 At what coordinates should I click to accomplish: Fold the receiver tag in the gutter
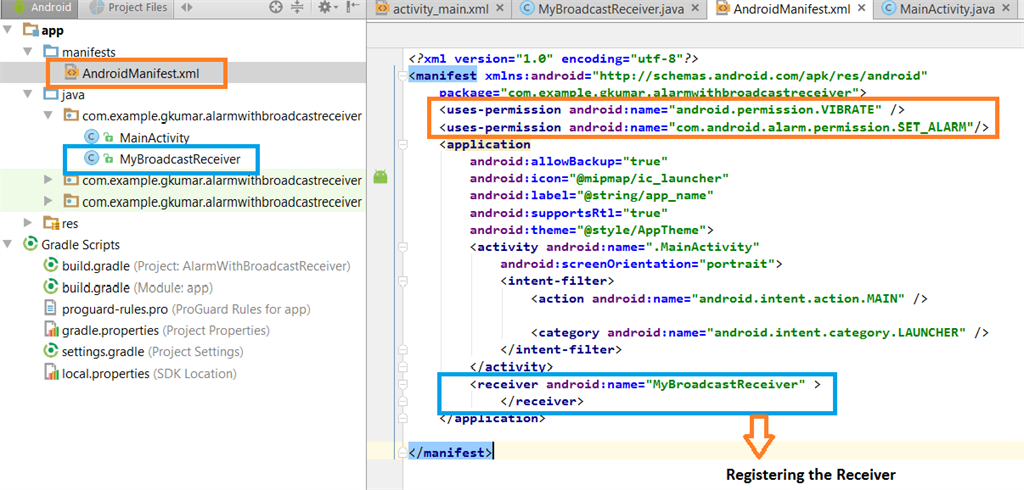pyautogui.click(x=402, y=384)
